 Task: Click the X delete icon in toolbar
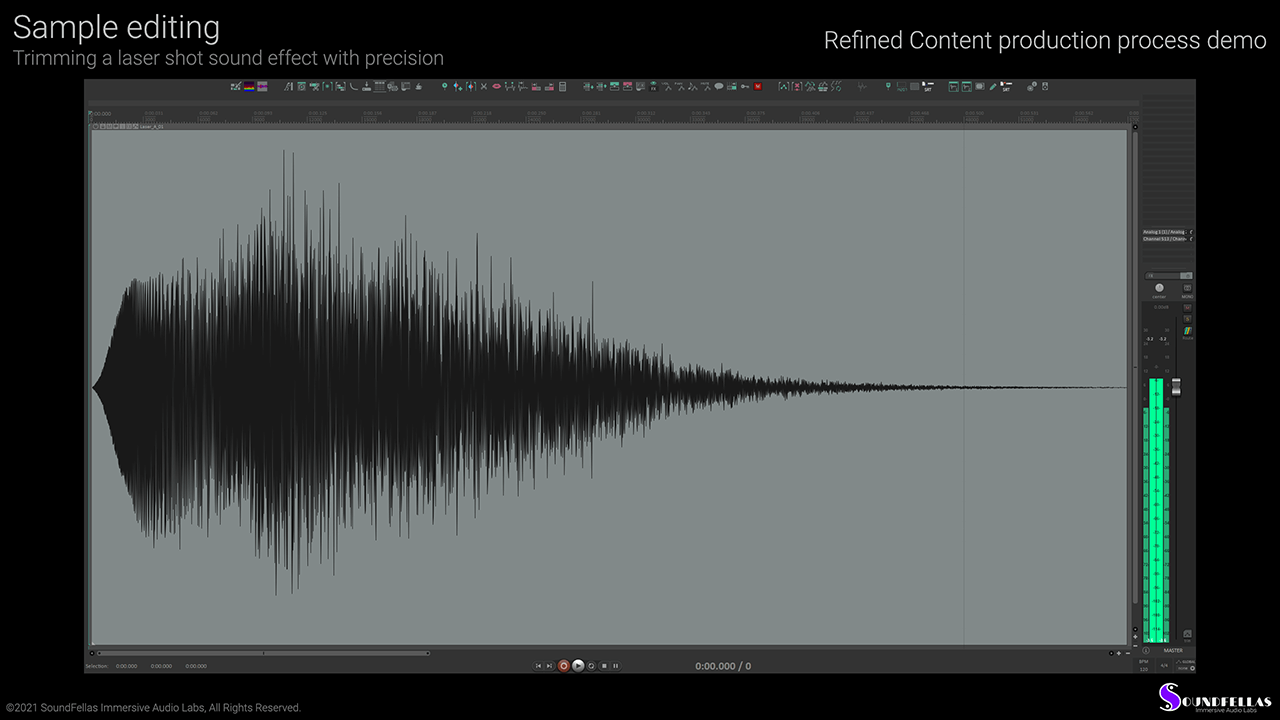[484, 87]
